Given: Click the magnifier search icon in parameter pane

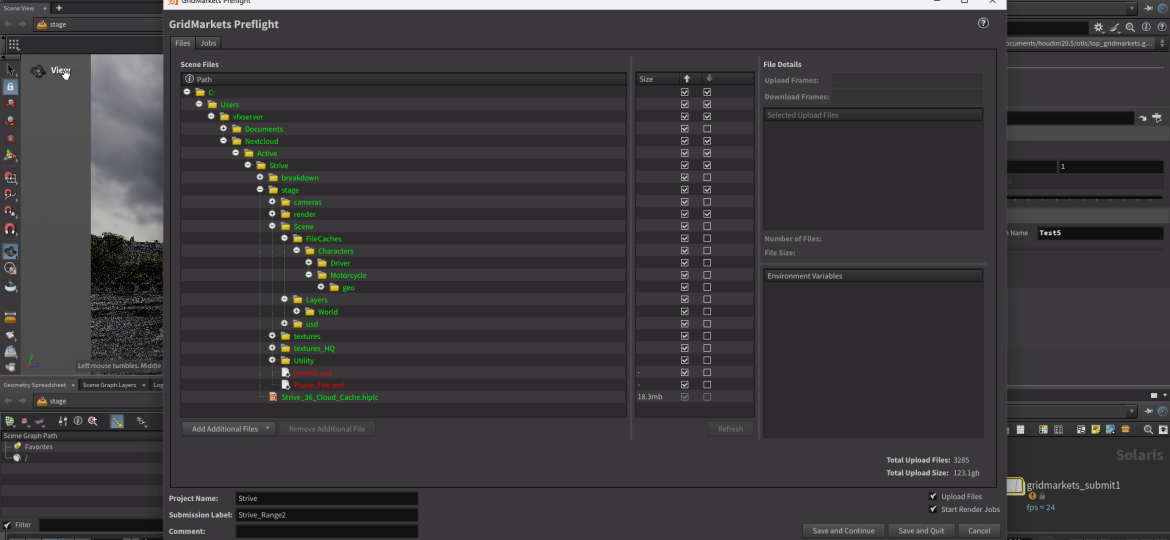Looking at the screenshot, I should tap(1130, 28).
